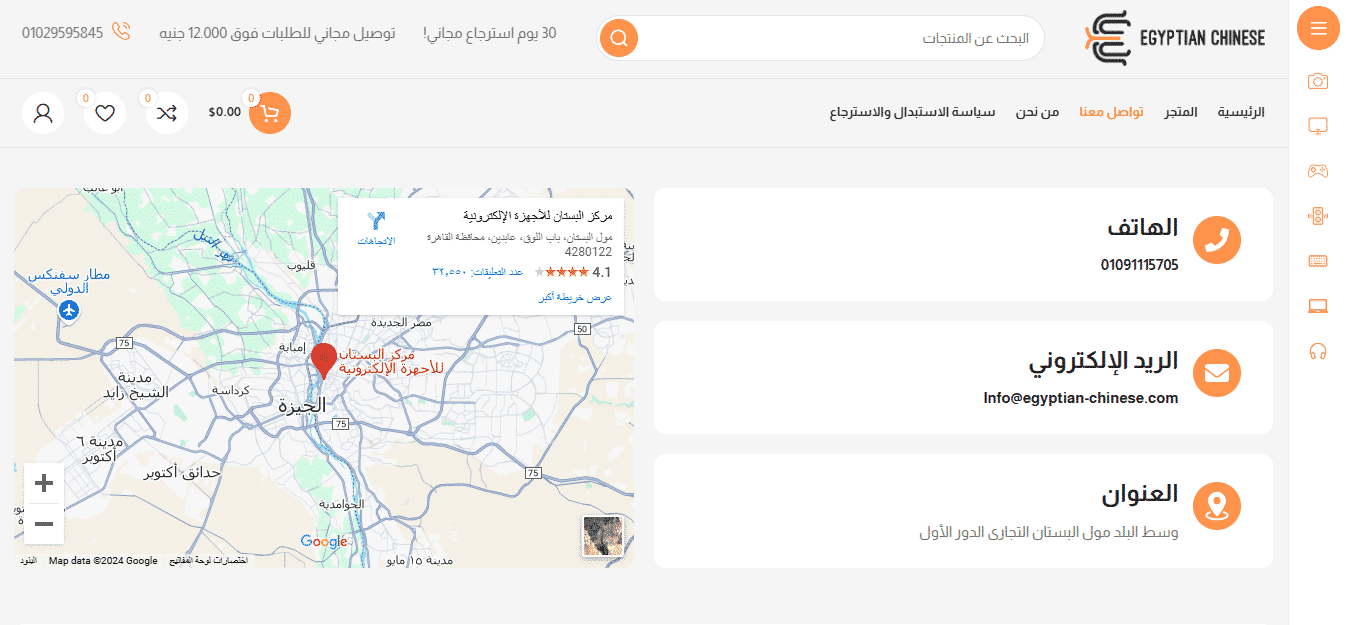Viewport: 1346px width, 625px height.
Task: Open the shopping cart icon
Action: [x=269, y=113]
